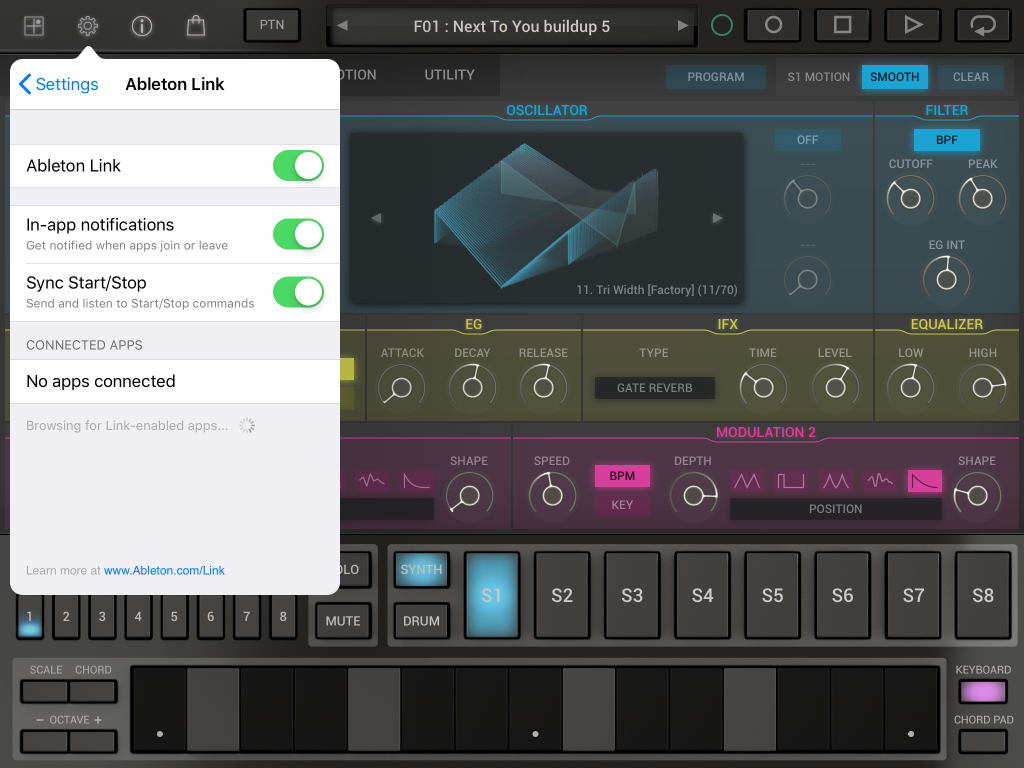Adjust the filter CUTOFF knob
Viewport: 1024px width, 768px height.
point(910,198)
